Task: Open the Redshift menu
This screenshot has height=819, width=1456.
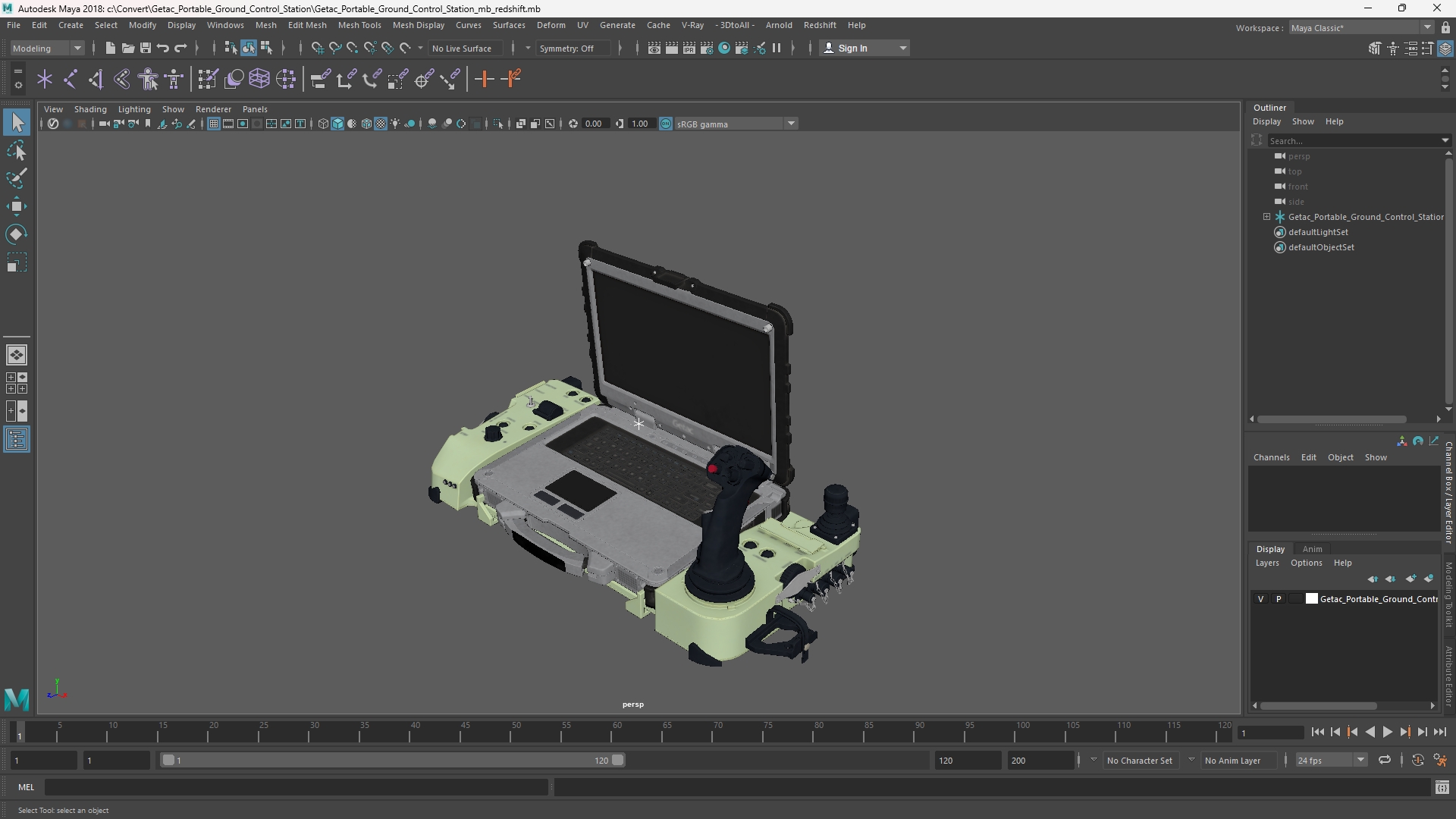Action: [819, 25]
